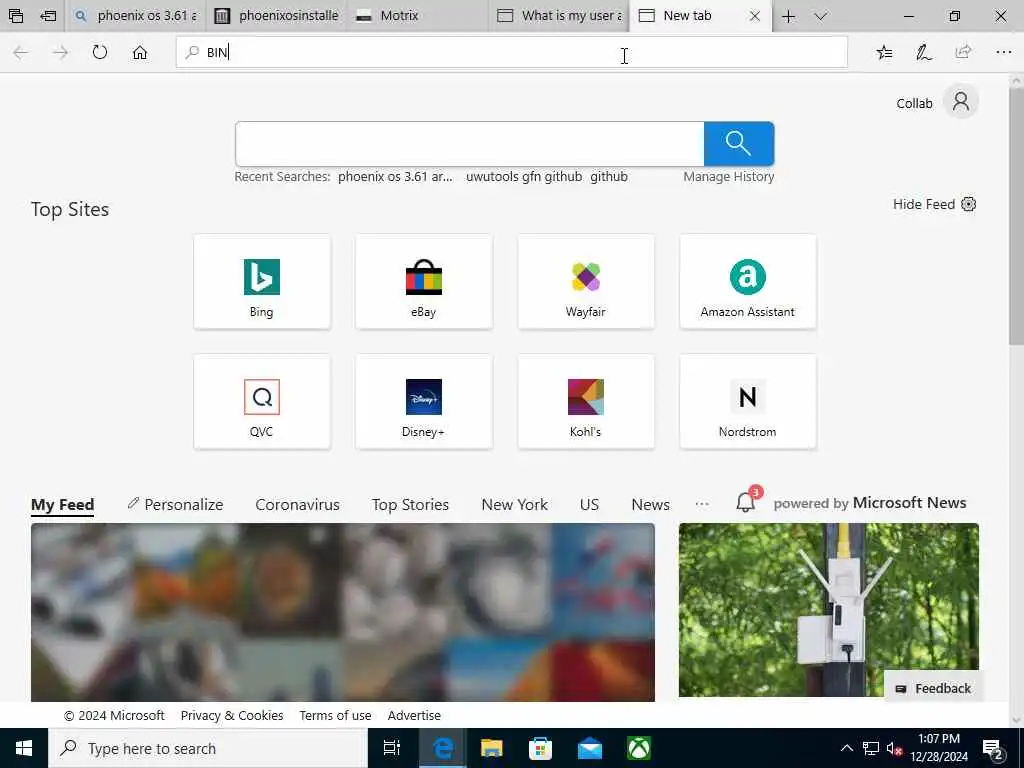Open the eBay top site tile
This screenshot has height=768, width=1024.
click(424, 281)
